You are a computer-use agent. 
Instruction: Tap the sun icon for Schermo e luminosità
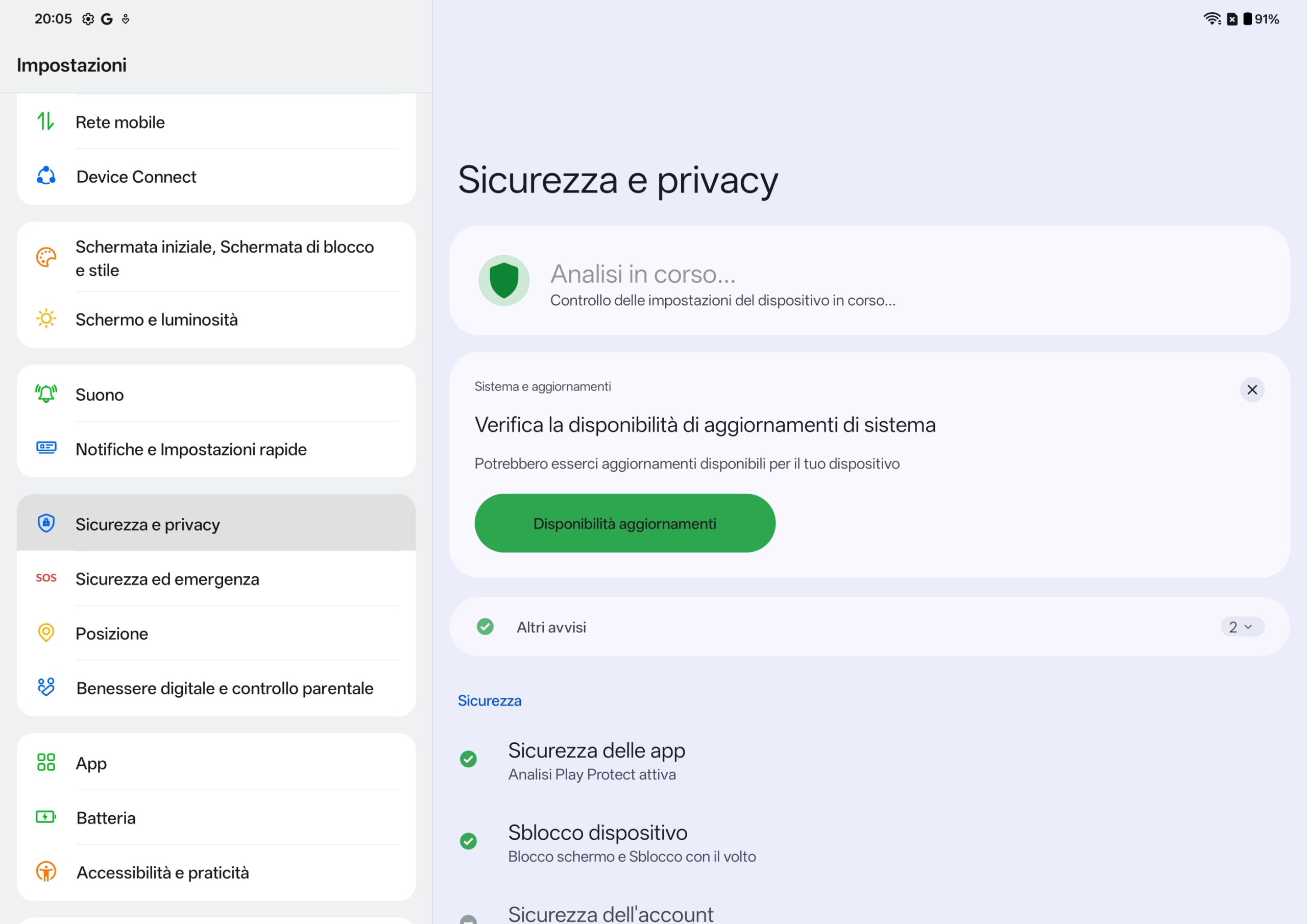click(46, 319)
